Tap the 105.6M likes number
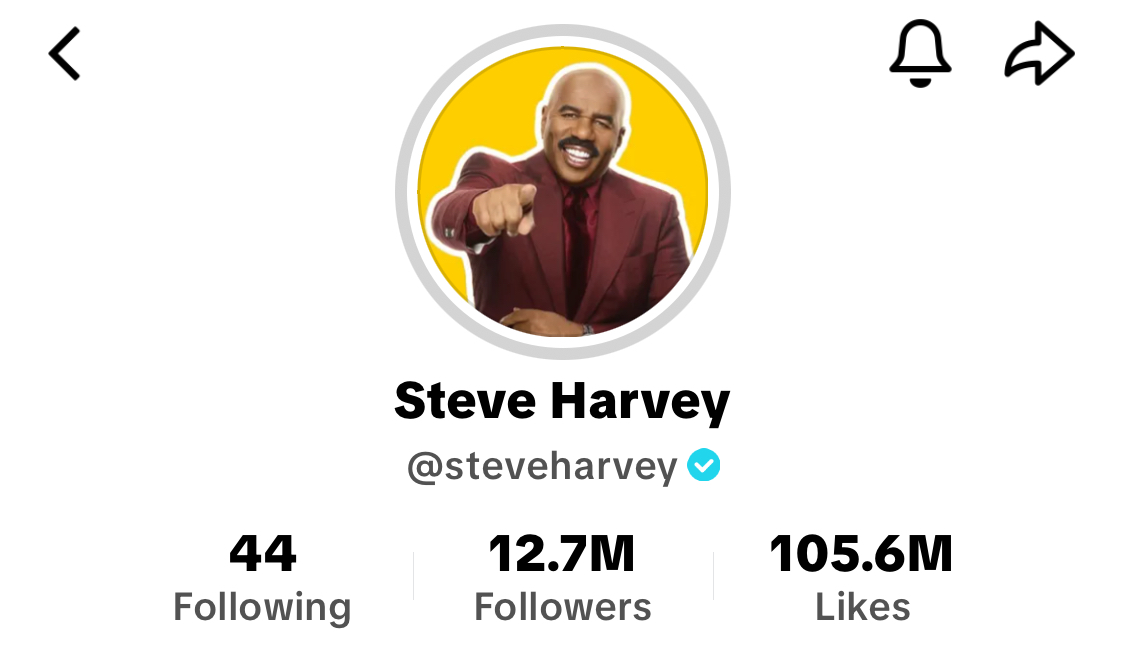Image resolution: width=1125 pixels, height=658 pixels. (x=861, y=554)
